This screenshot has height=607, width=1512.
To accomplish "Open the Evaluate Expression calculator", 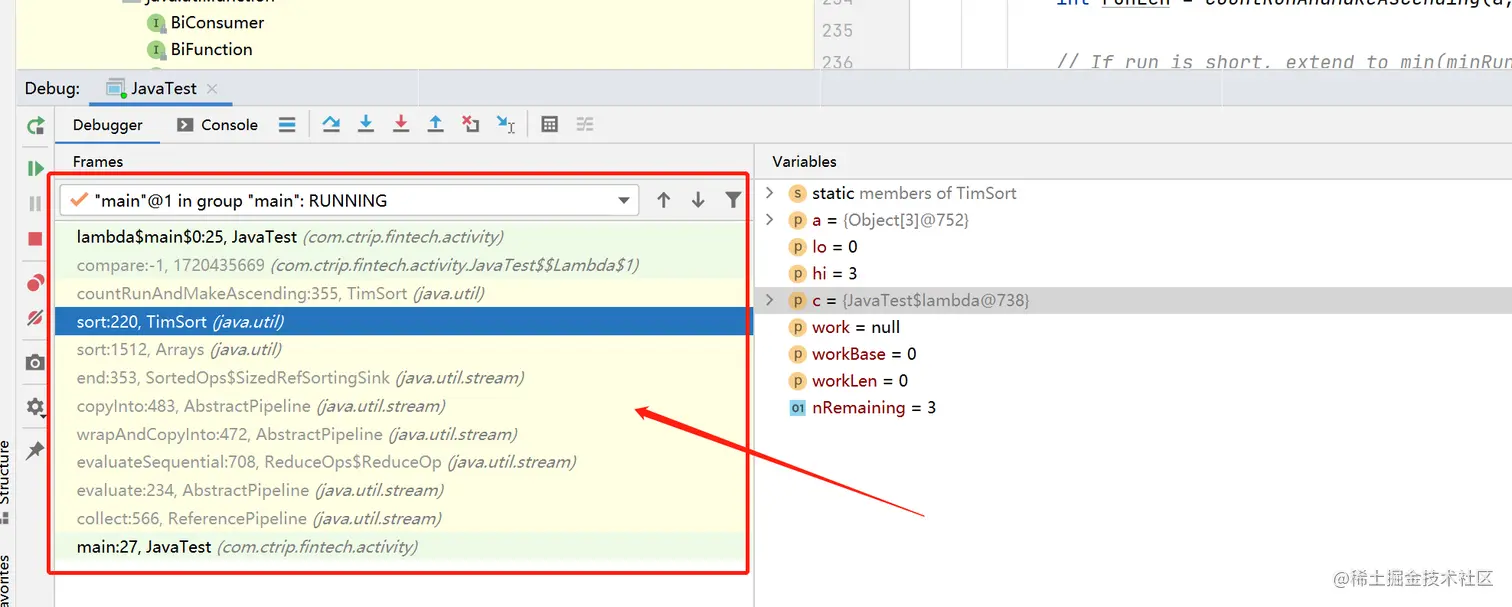I will (549, 124).
